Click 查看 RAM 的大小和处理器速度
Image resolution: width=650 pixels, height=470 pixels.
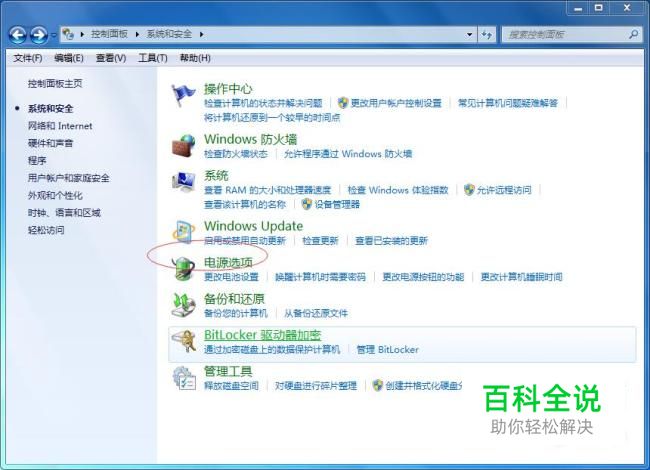(x=267, y=190)
